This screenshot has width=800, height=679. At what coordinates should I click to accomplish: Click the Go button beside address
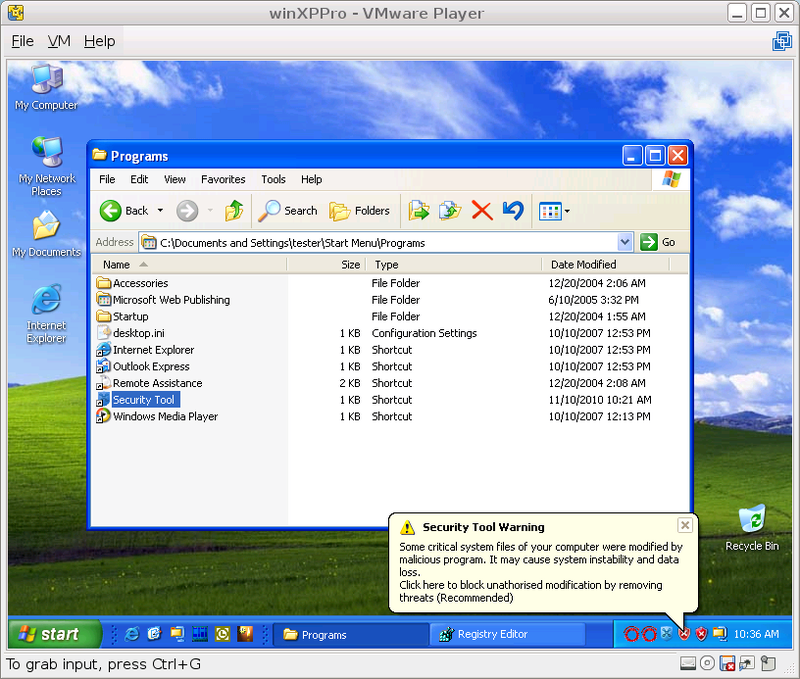tap(658, 242)
